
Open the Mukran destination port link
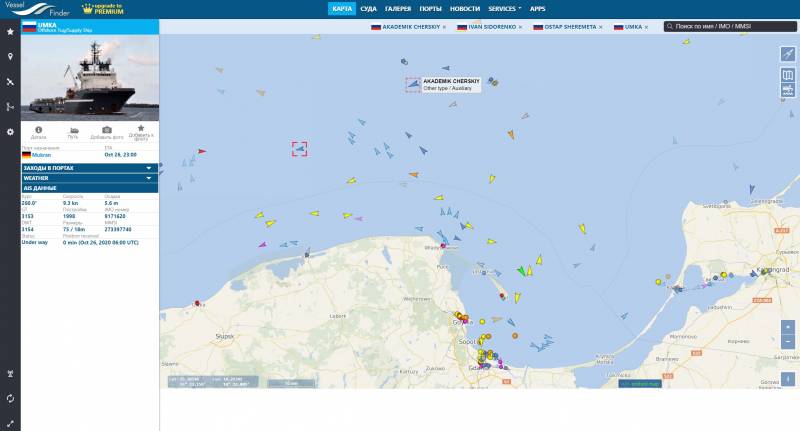(x=41, y=155)
